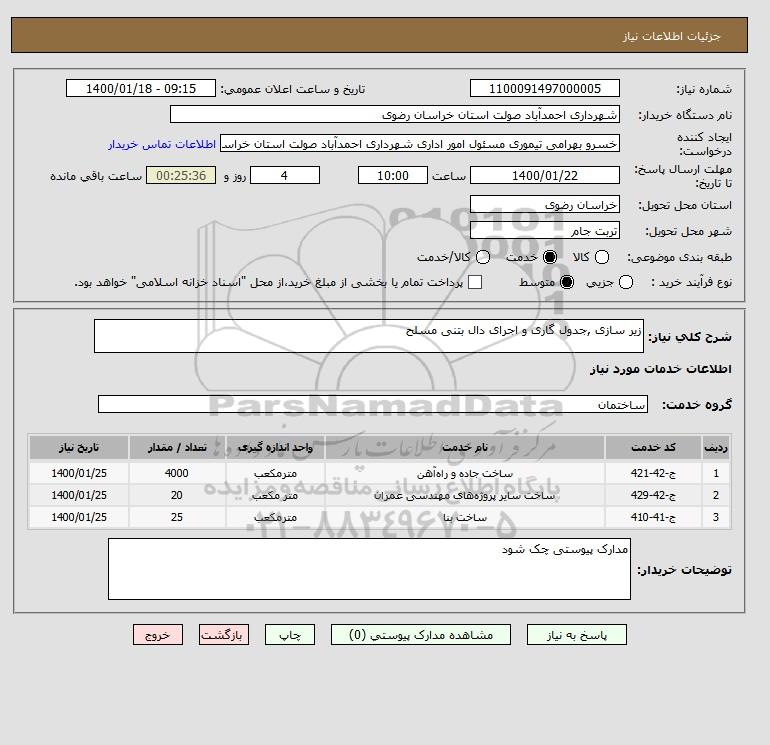This screenshot has height=745, width=770.
Task: Select the کالا radio button
Action: [x=602, y=257]
